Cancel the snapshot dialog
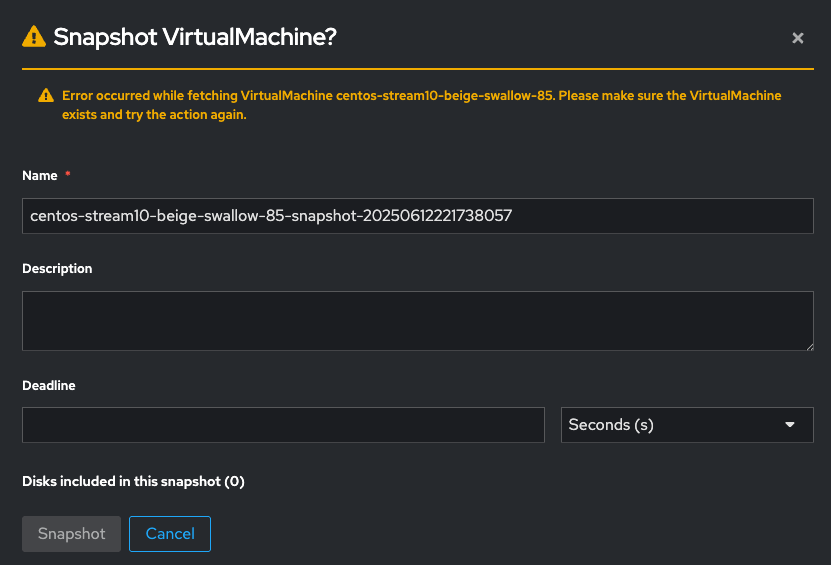The height and width of the screenshot is (565, 831). coord(170,534)
